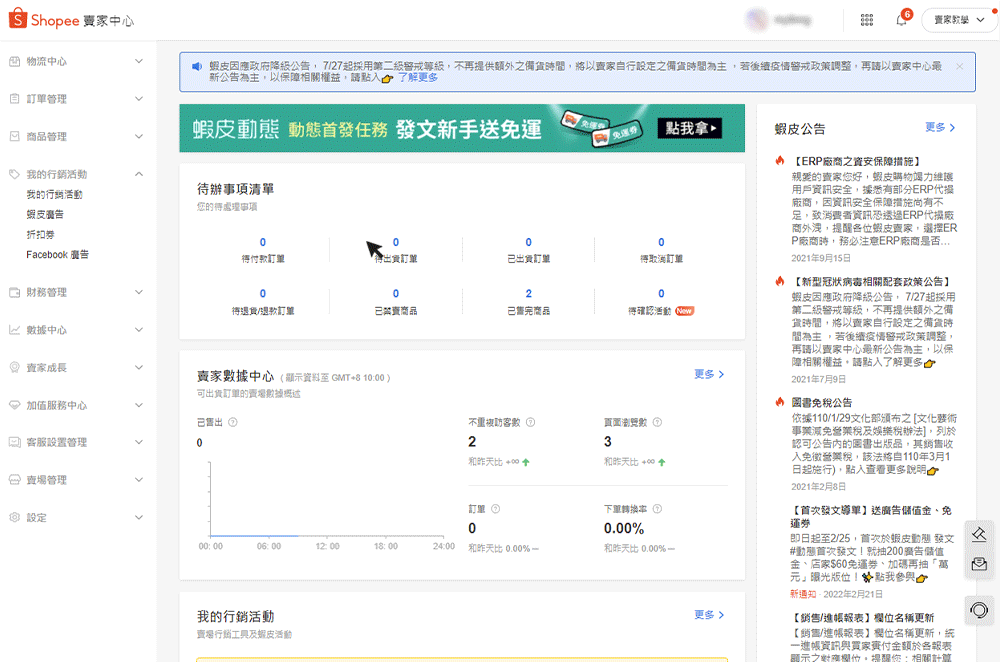Expand the 財務管理 menu chevron
Image resolution: width=1000 pixels, height=662 pixels.
(x=139, y=292)
